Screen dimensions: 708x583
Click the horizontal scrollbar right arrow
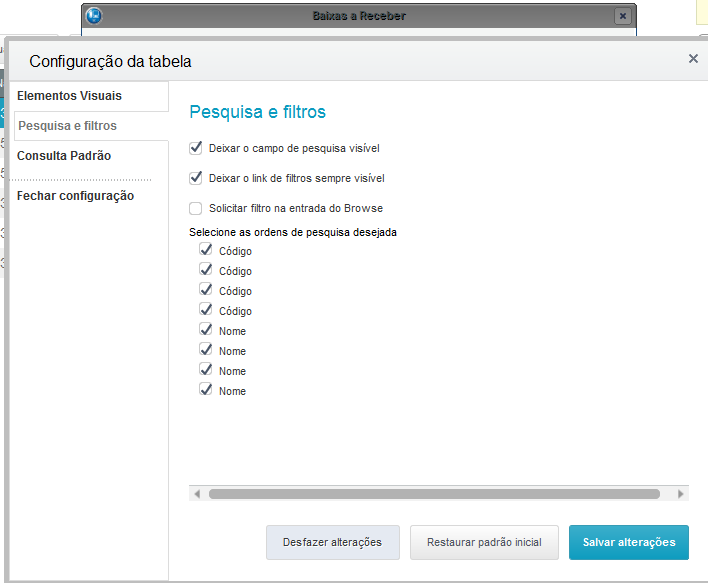(x=681, y=494)
